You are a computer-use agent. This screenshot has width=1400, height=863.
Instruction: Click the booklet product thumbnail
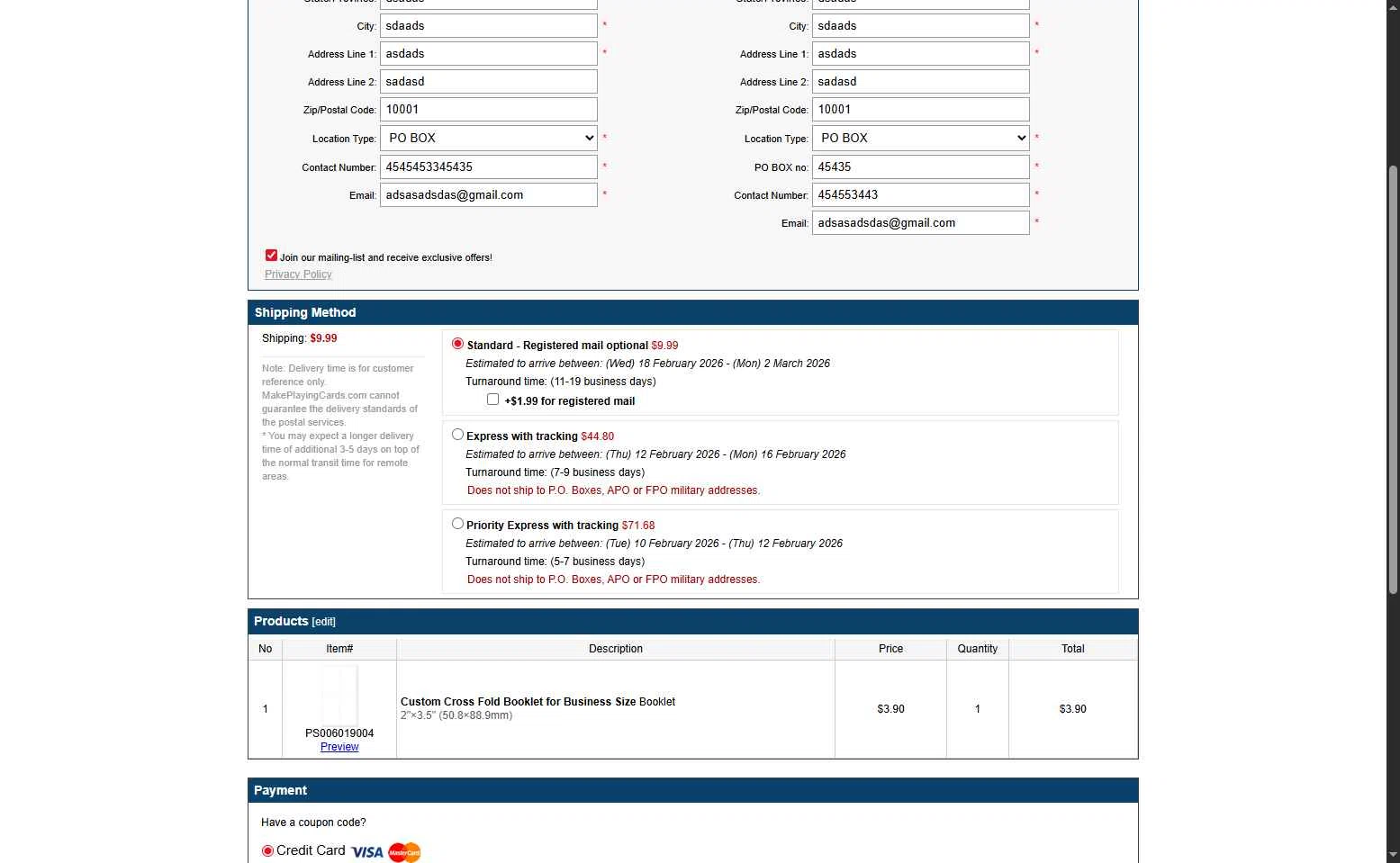point(339,695)
